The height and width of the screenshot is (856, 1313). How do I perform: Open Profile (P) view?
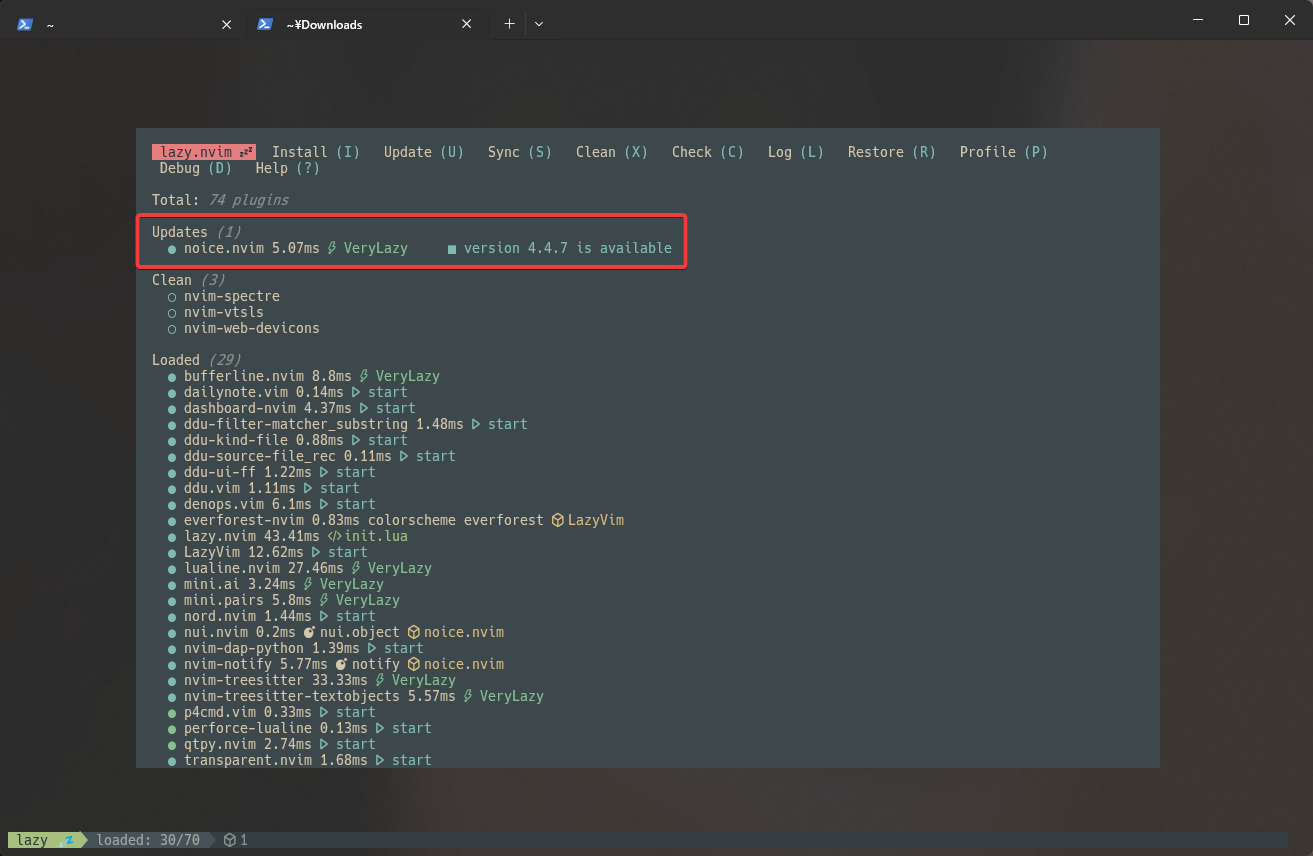tap(1004, 152)
